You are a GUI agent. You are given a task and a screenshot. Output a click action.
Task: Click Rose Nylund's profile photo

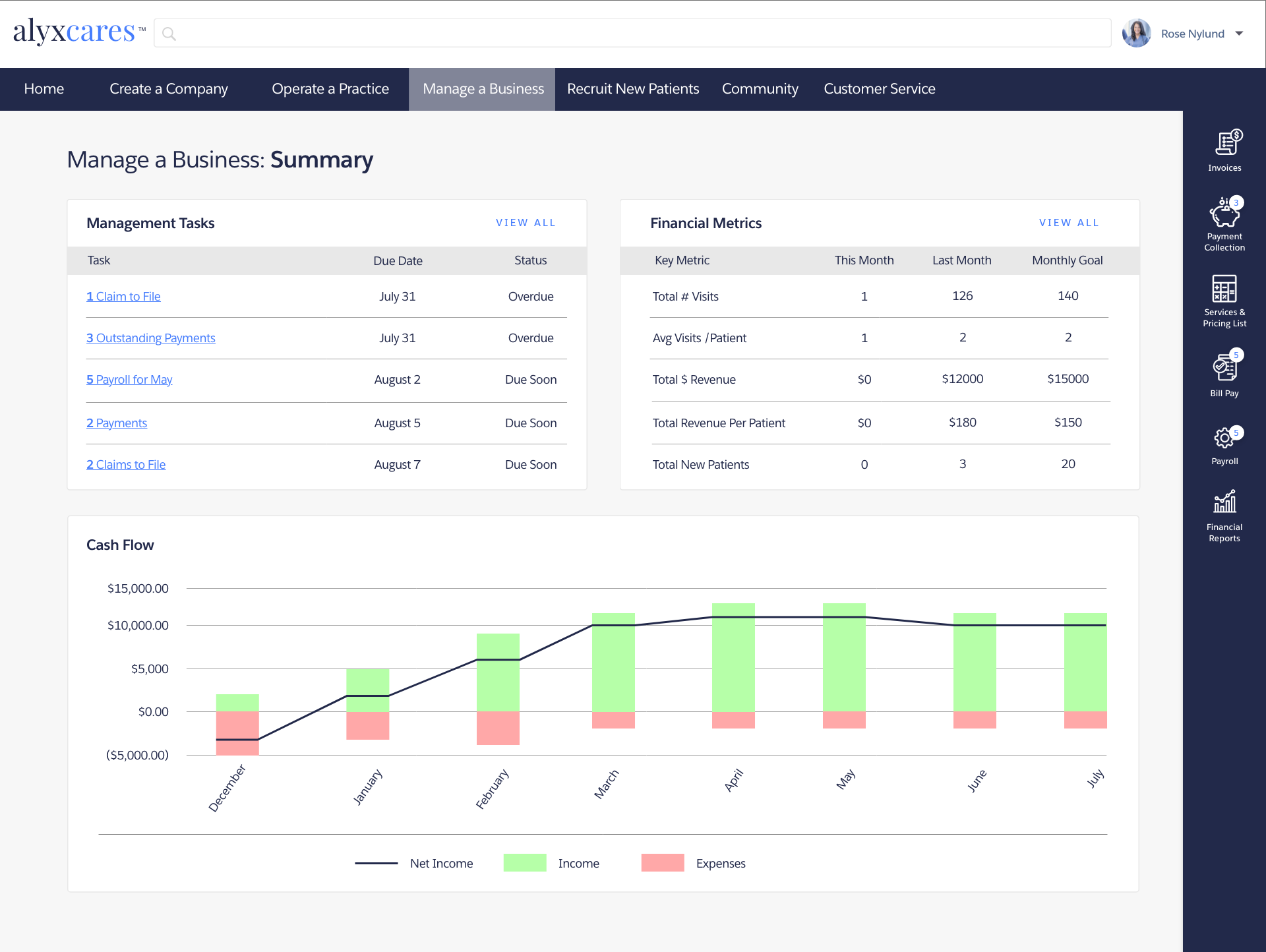tap(1137, 33)
